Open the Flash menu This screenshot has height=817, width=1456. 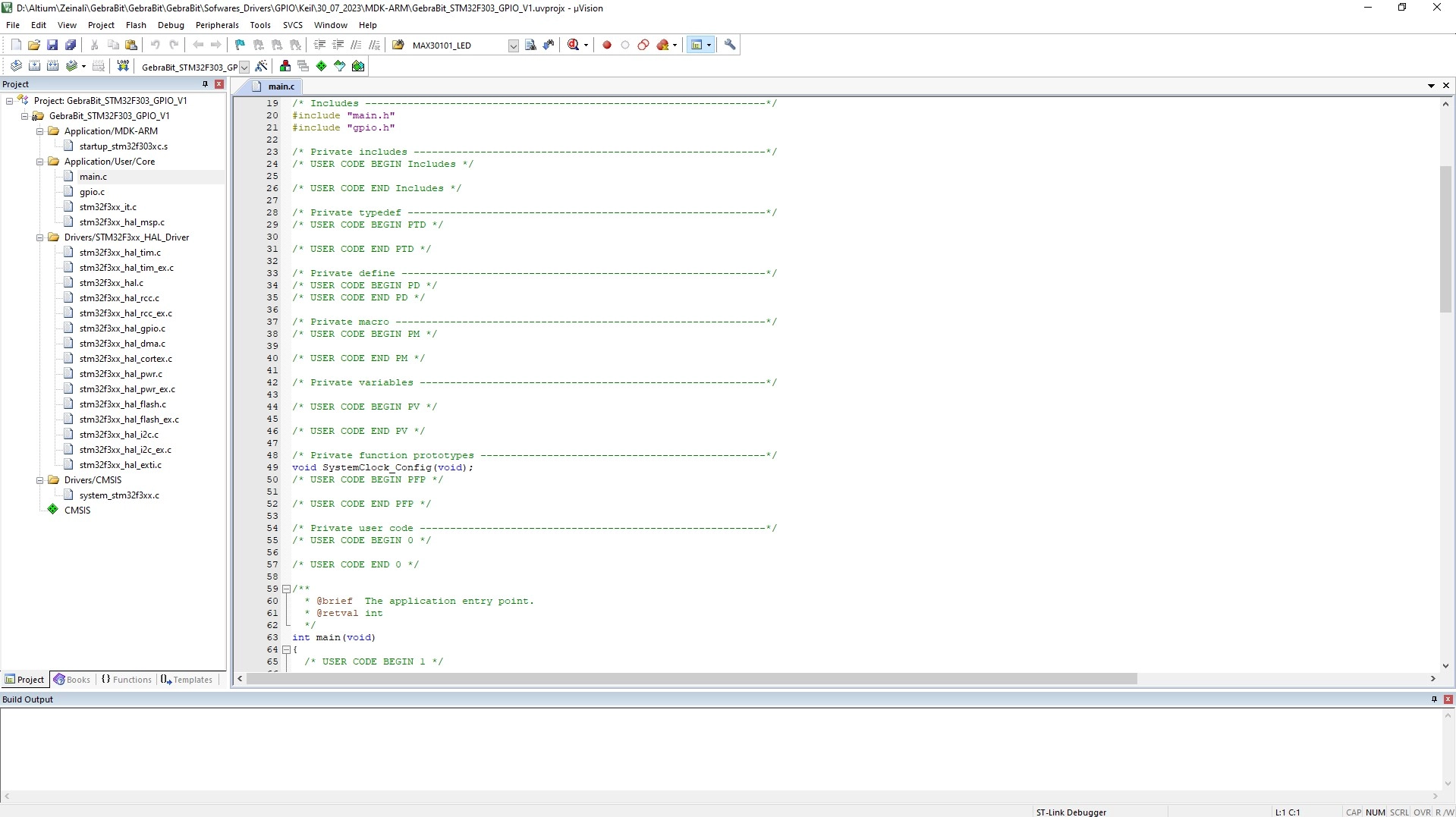(x=136, y=25)
